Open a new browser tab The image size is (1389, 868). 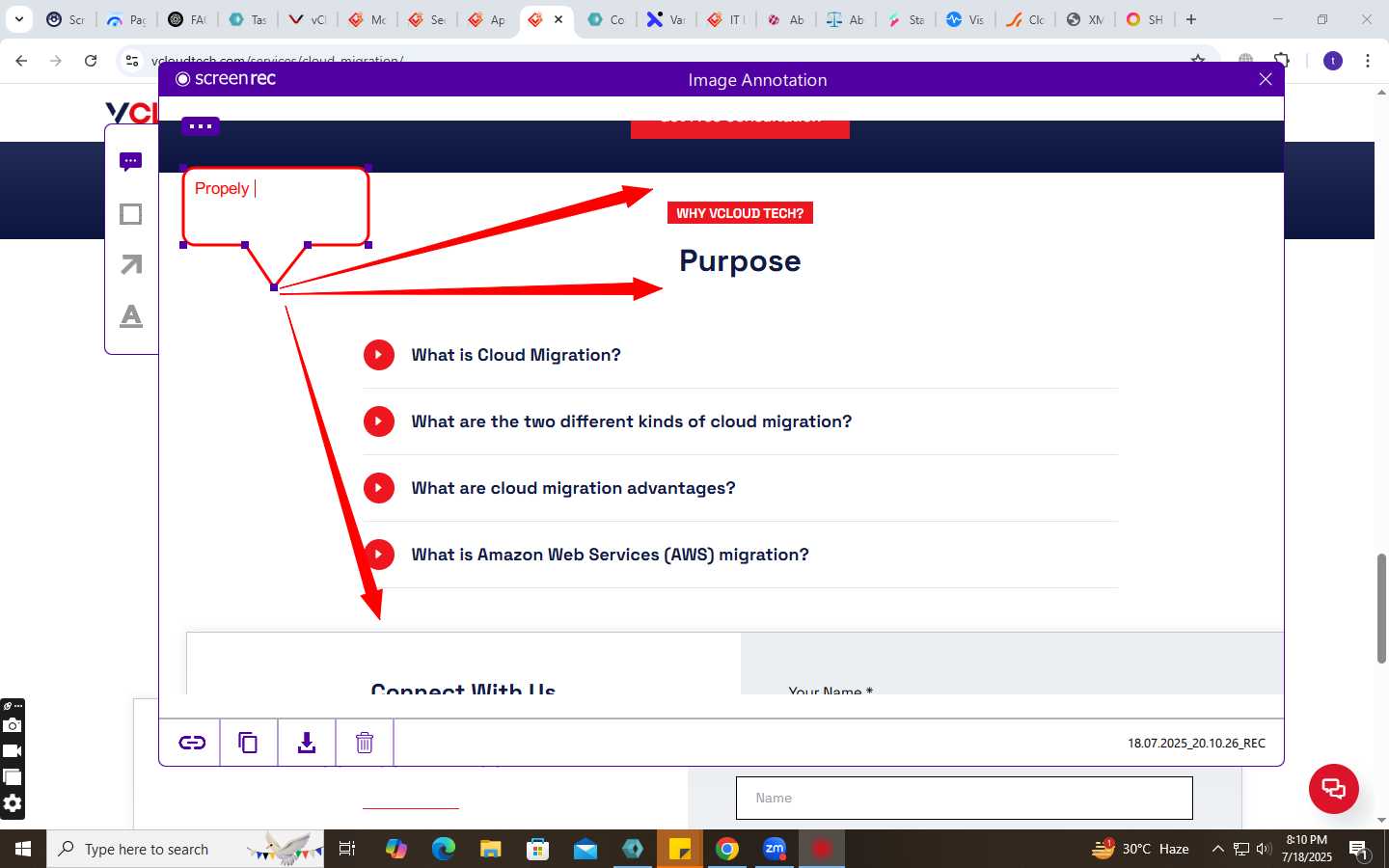point(1191,19)
